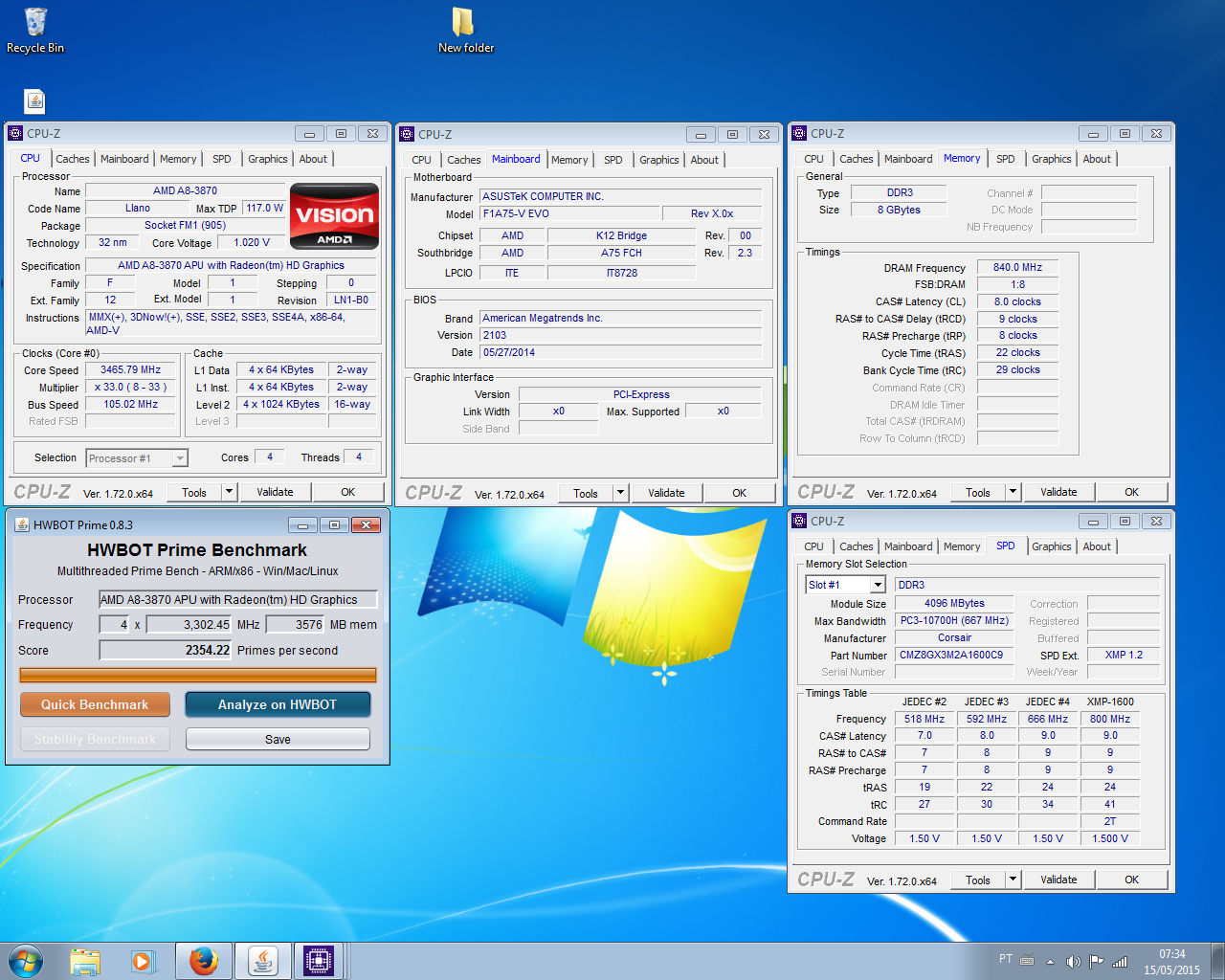Click Core Speed value 3465.79 MHz
Viewport: 1225px width, 980px height.
pyautogui.click(x=131, y=369)
